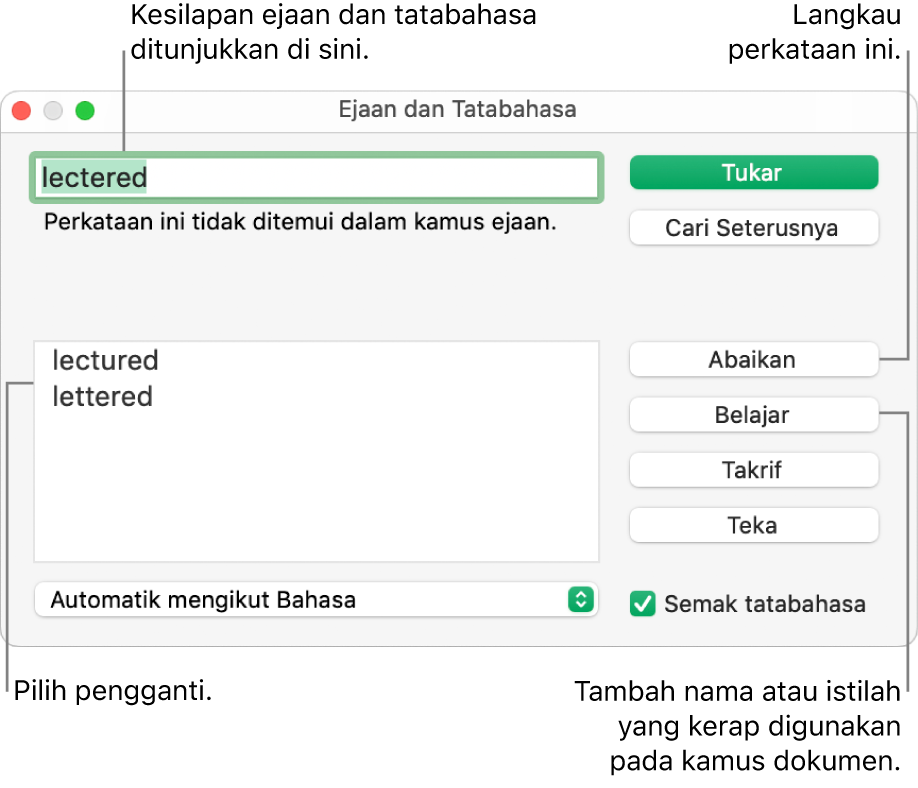Click the "Perkataan ini tidak ditemui" message
Screen dimensions: 918x788
click(x=299, y=222)
